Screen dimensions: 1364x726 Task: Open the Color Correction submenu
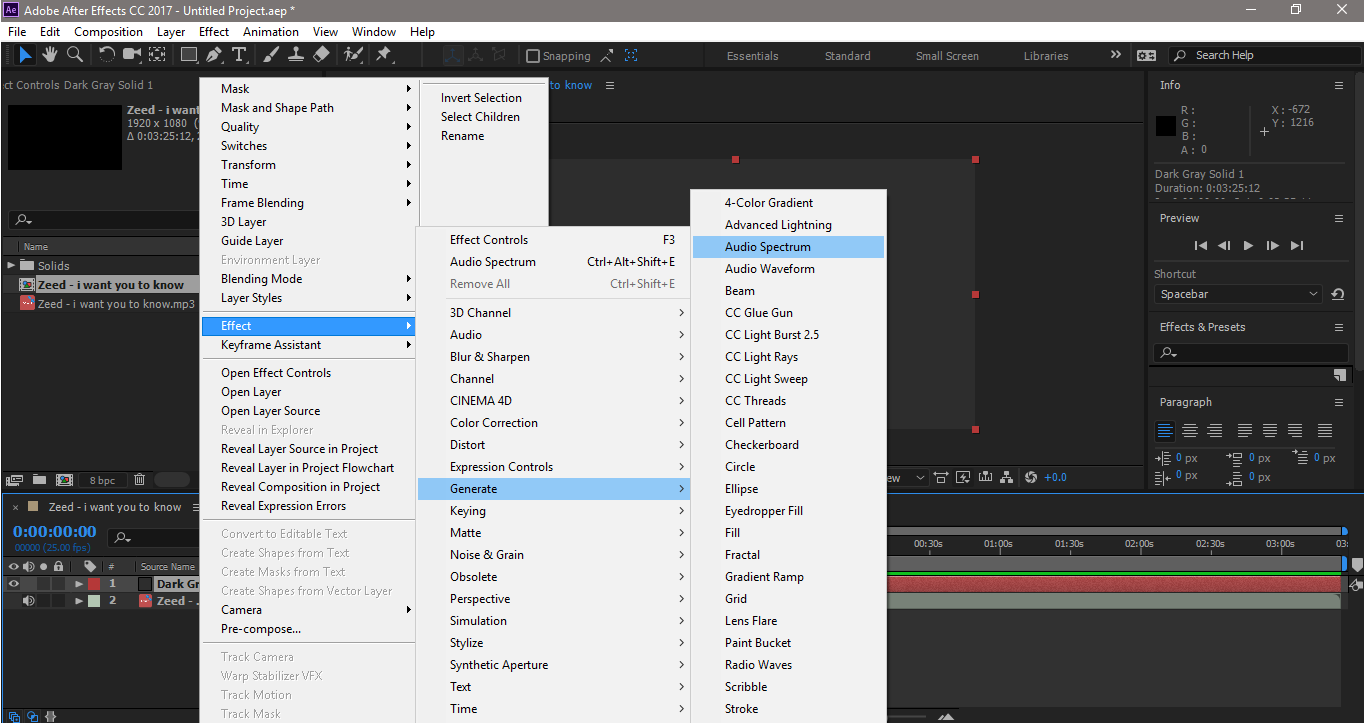click(x=553, y=423)
